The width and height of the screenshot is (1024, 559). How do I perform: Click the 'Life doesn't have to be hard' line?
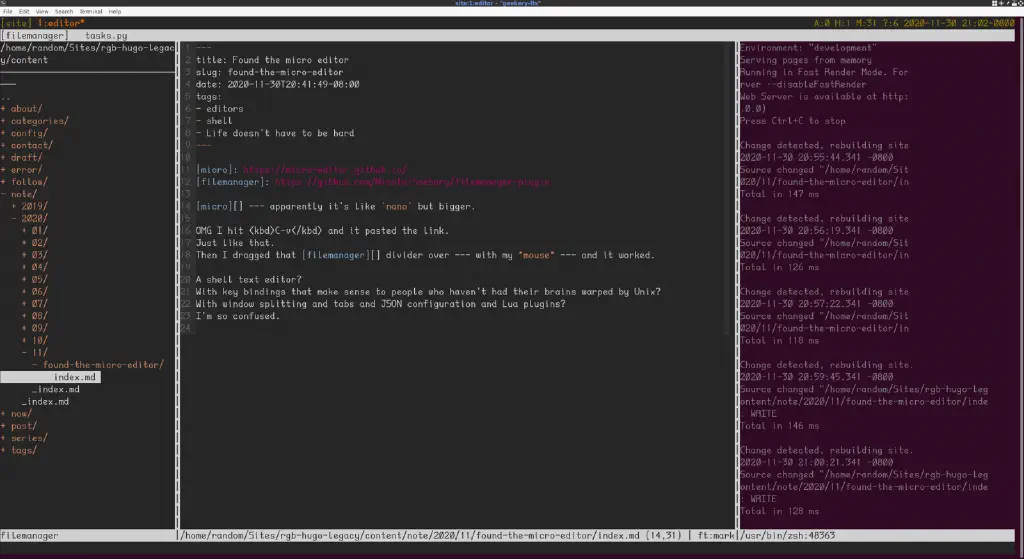(x=275, y=133)
